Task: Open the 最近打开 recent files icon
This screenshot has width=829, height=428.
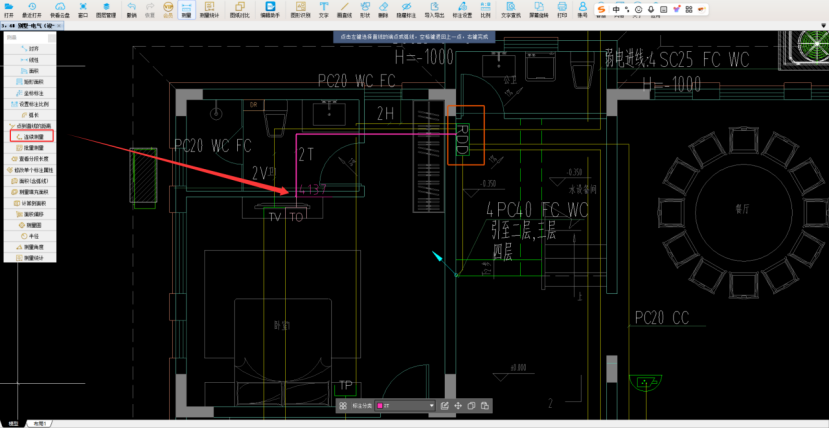Action: pos(31,10)
